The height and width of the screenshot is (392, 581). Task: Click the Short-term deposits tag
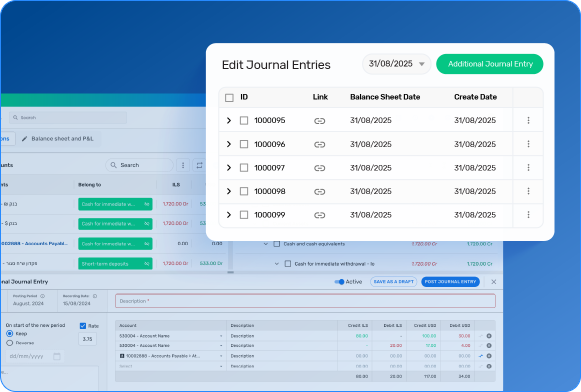point(115,264)
